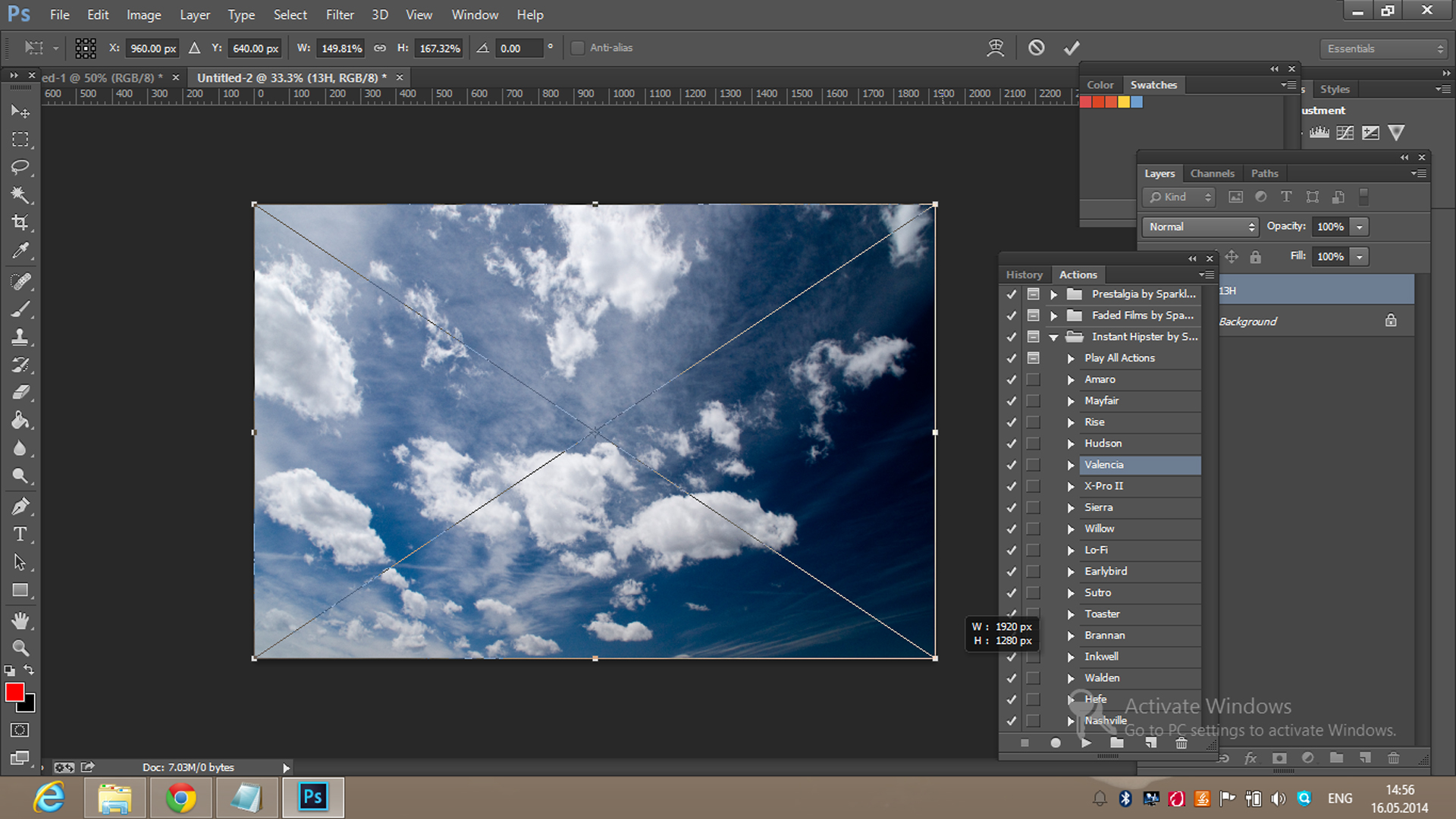
Task: Select the Healing Brush tool
Action: (20, 281)
